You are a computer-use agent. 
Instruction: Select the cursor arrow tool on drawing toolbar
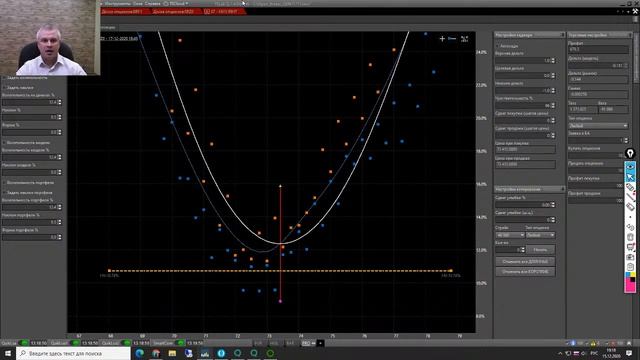point(630,177)
